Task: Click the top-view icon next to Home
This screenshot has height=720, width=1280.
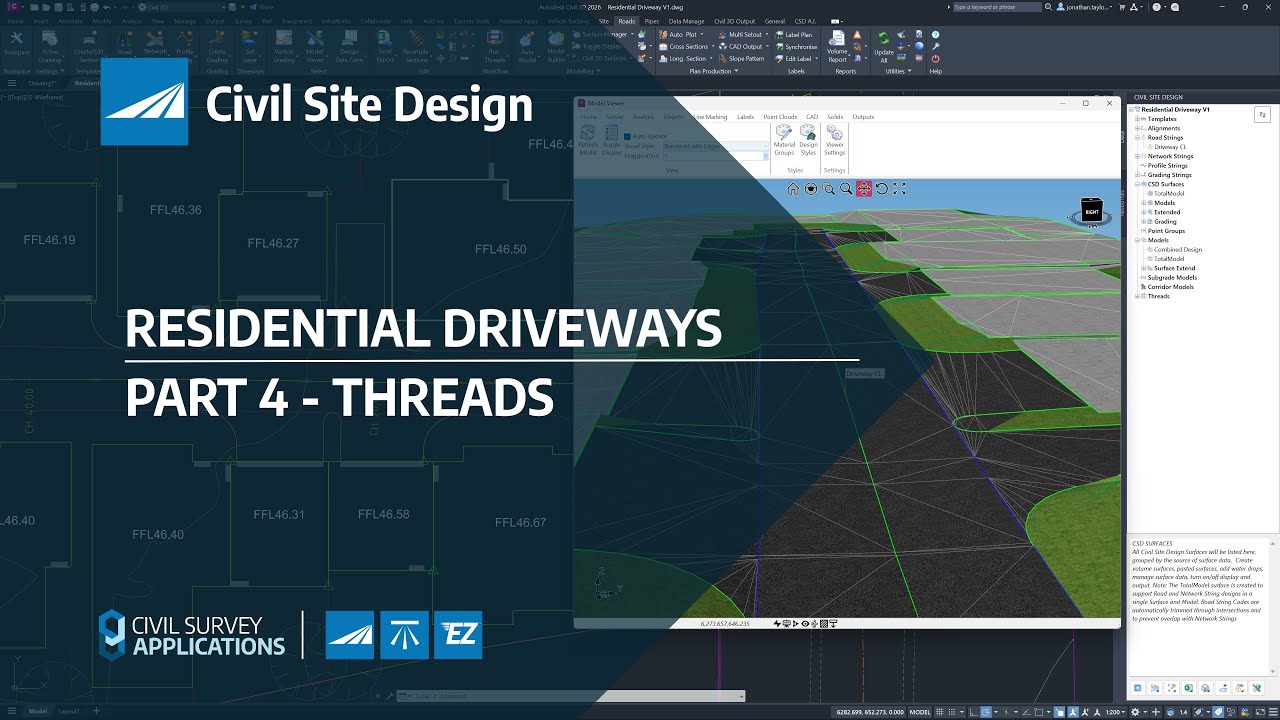Action: [811, 189]
